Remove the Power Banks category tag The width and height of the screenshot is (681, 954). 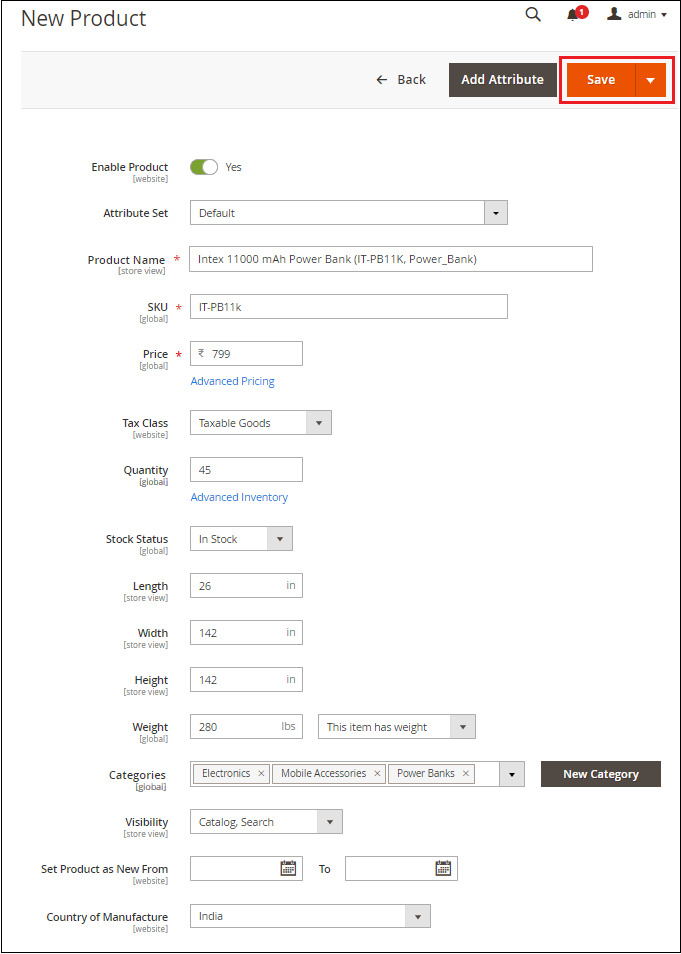click(466, 773)
